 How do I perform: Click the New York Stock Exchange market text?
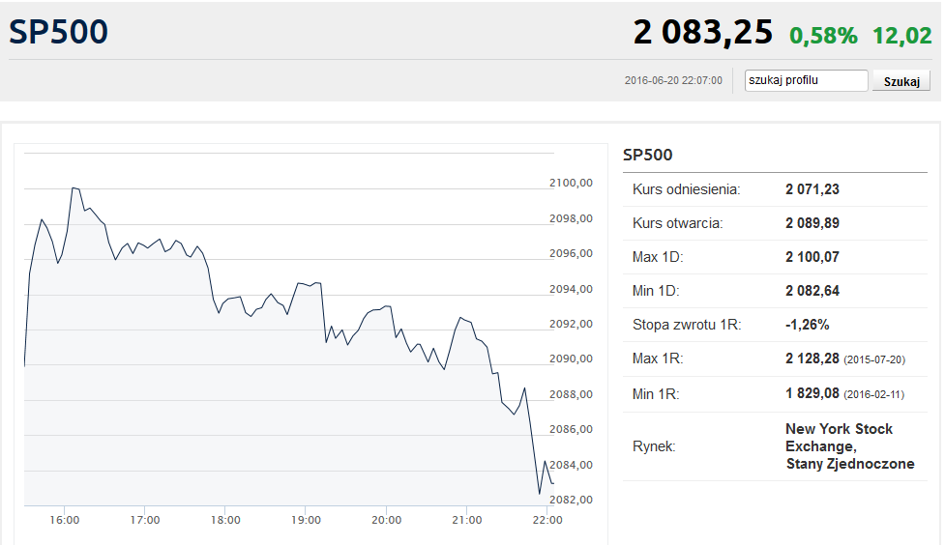839,438
